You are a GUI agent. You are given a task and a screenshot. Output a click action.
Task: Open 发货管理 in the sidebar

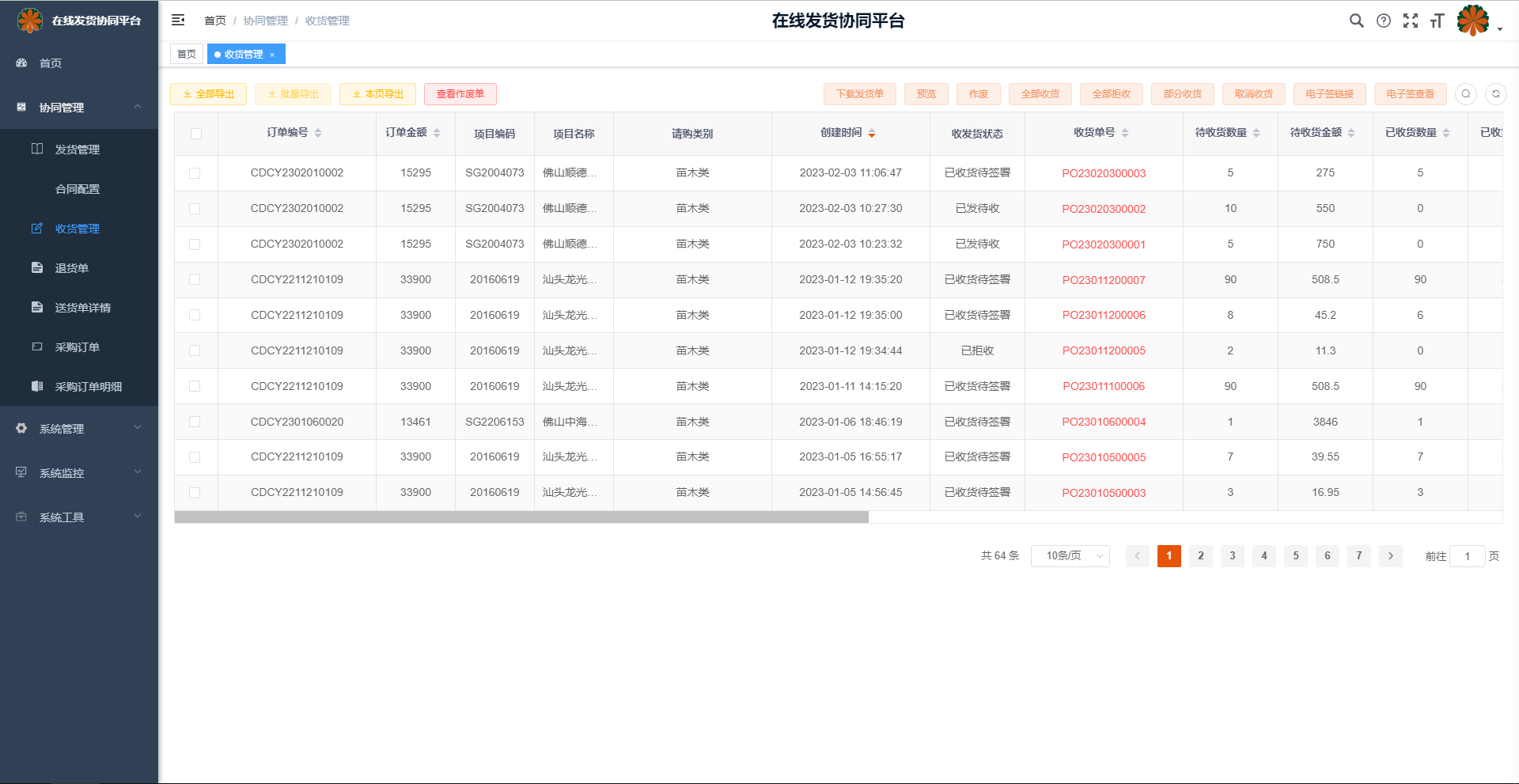pyautogui.click(x=77, y=150)
